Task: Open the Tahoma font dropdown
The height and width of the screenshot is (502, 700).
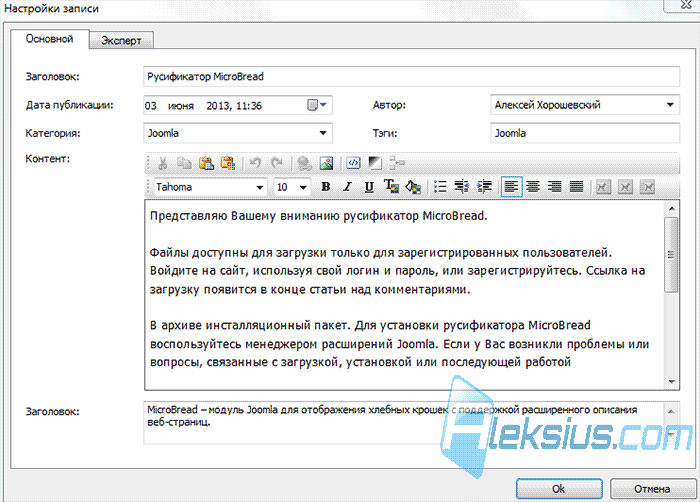Action: click(259, 188)
